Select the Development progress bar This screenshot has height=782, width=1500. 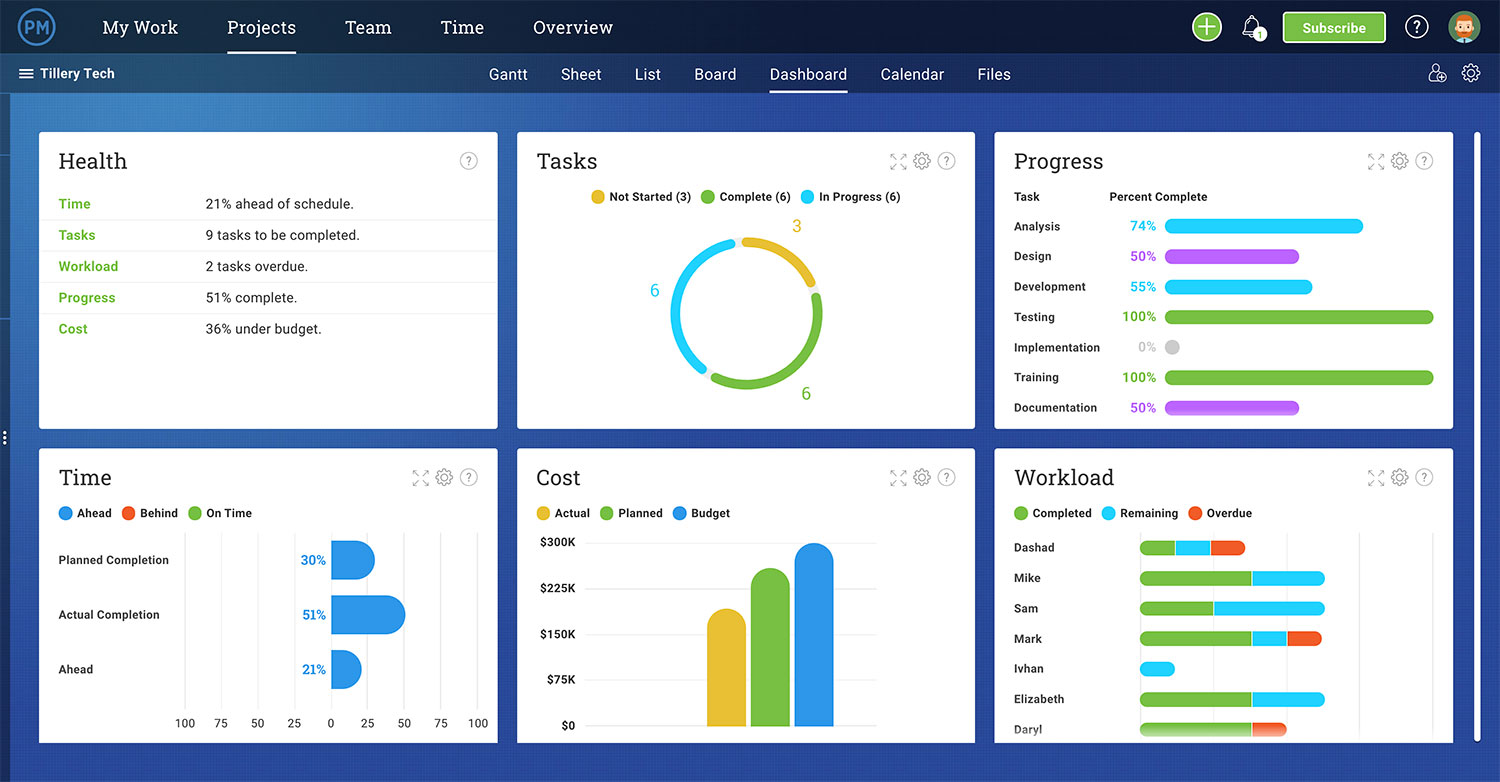(1239, 287)
